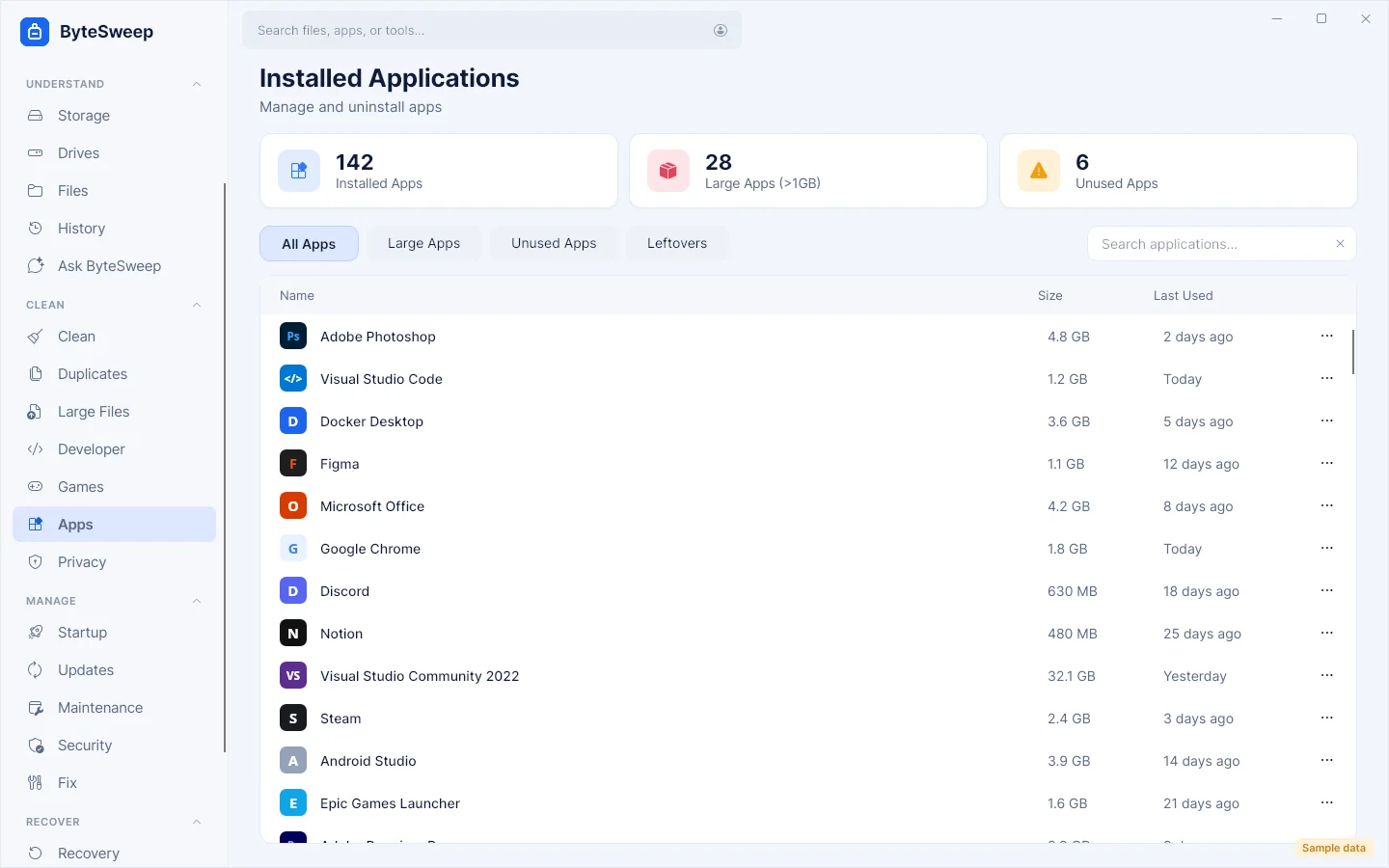Open the Developer cleanup section

[114, 449]
